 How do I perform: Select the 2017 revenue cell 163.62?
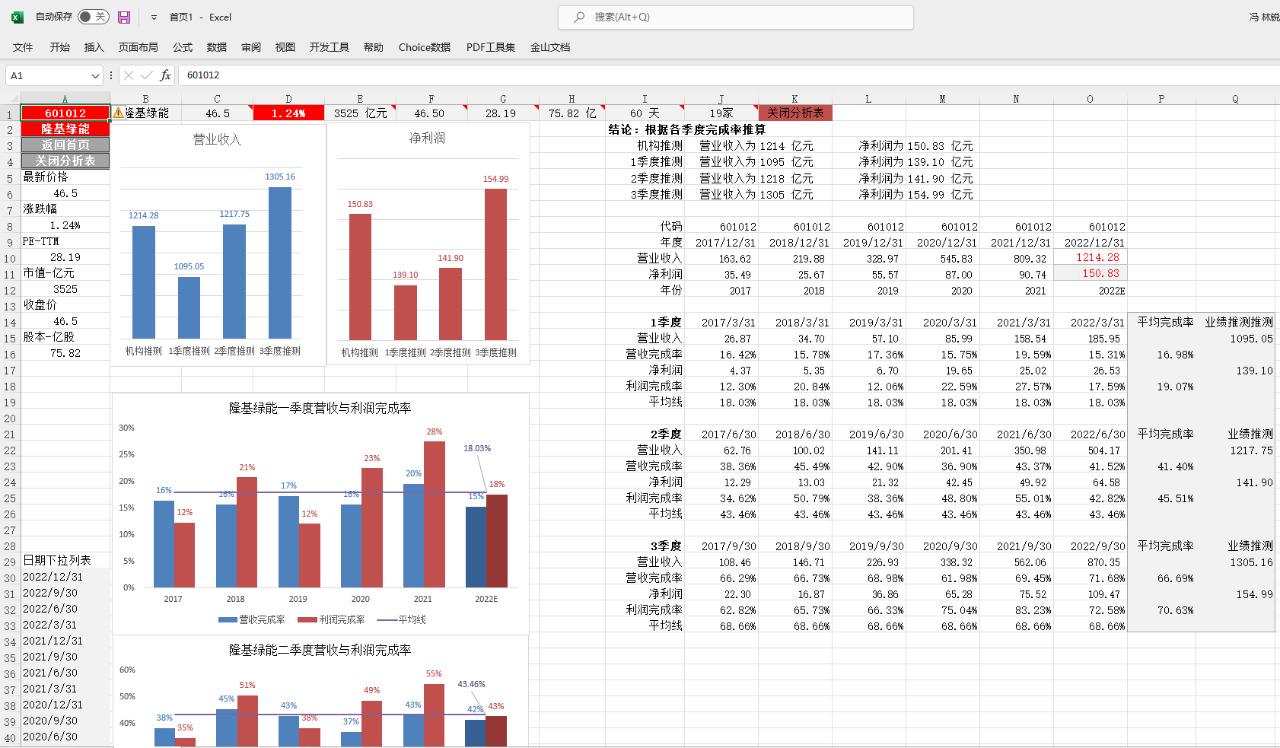[x=722, y=258]
